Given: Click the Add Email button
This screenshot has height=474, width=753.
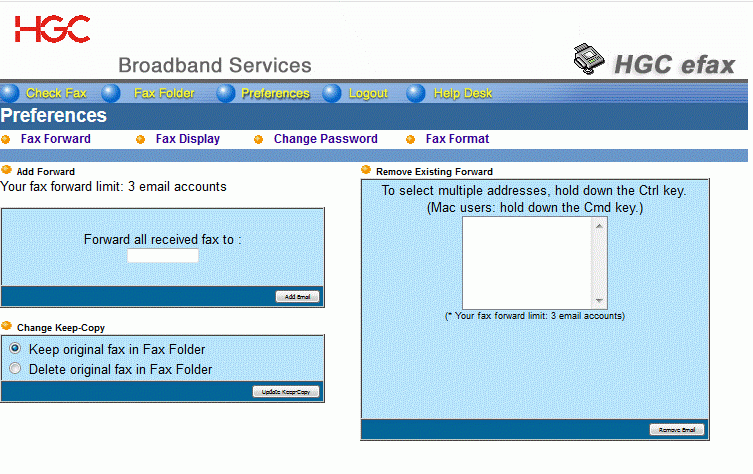Looking at the screenshot, I should [297, 297].
